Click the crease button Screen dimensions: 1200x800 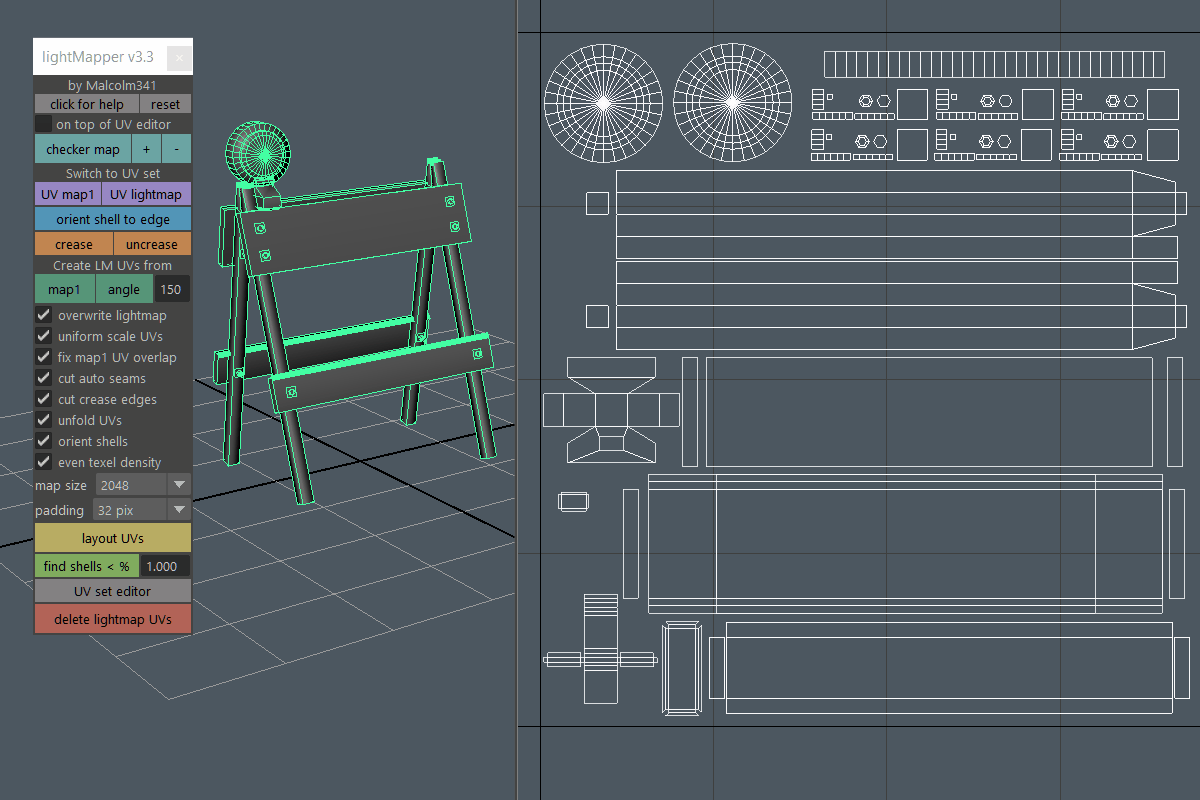click(74, 244)
